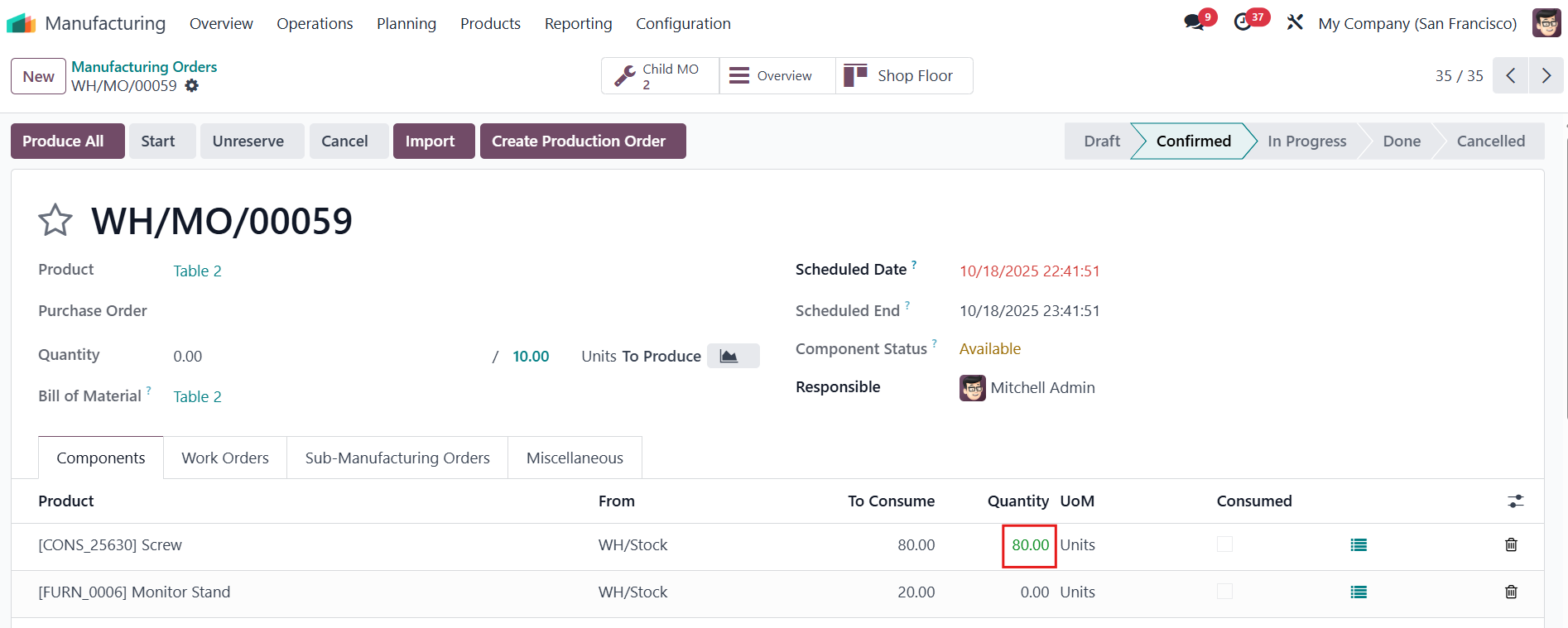The width and height of the screenshot is (1568, 628).
Task: Open the gear actions menu beside WH/MO/00059
Action: click(x=192, y=86)
